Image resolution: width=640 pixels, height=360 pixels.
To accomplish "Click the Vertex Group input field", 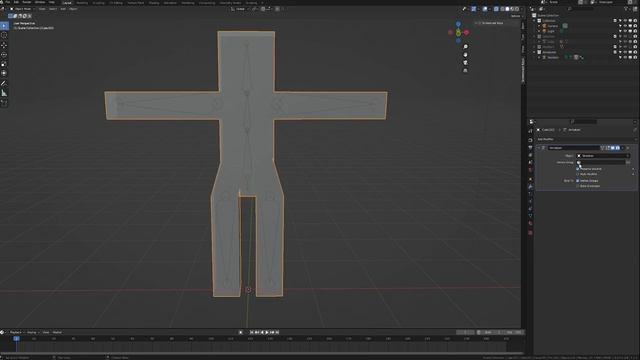I will (600, 162).
